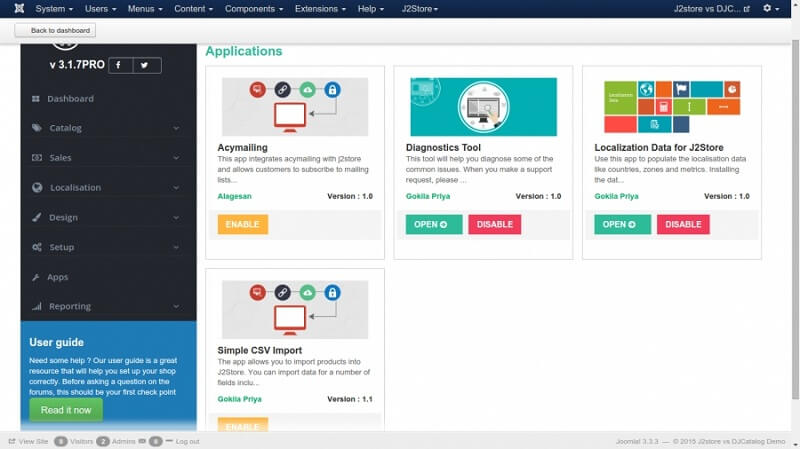This screenshot has height=449, width=800.
Task: Expand the Setup submenu chevron
Action: click(176, 247)
